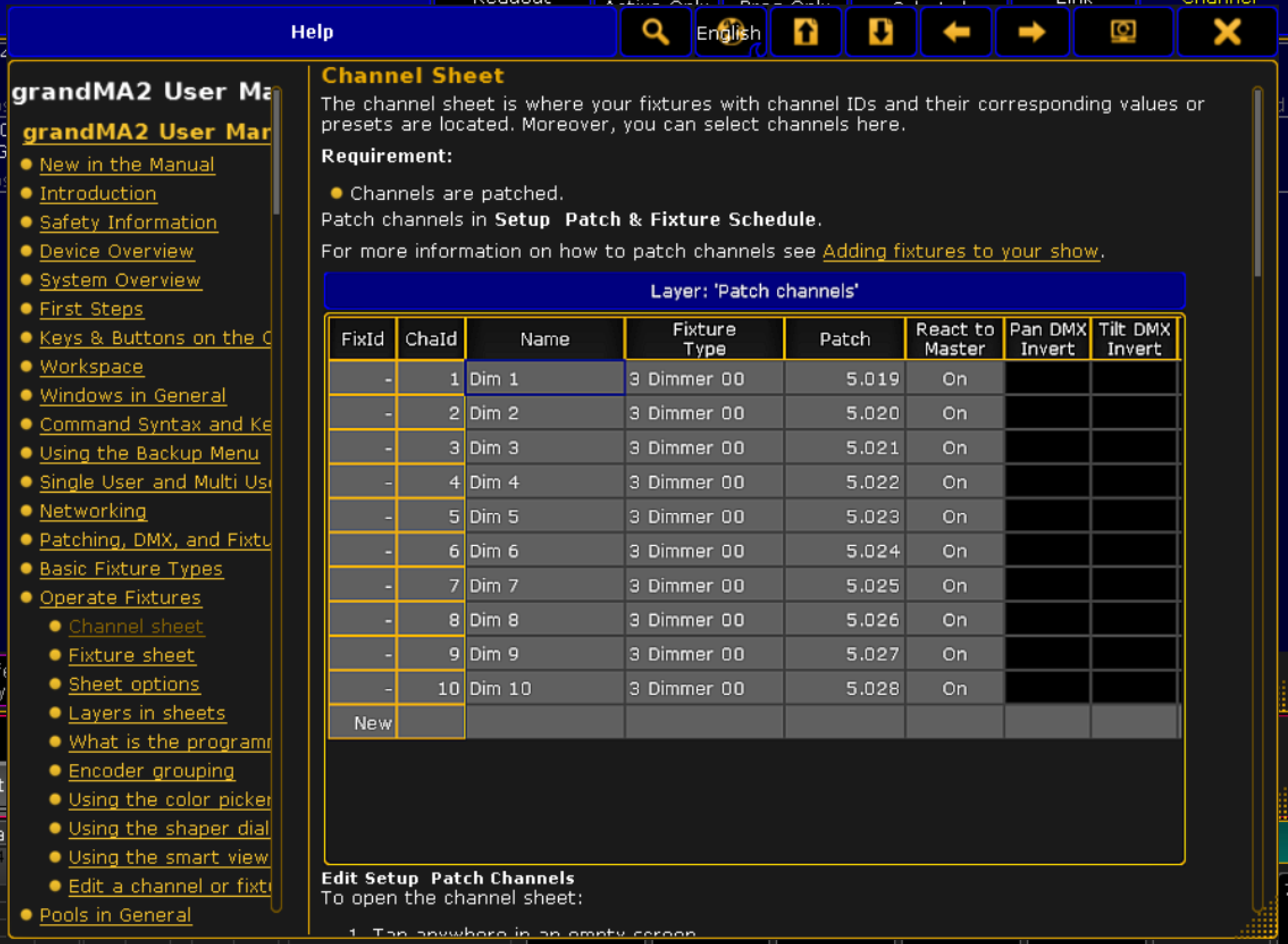Click the ChaId column header

coord(431,339)
